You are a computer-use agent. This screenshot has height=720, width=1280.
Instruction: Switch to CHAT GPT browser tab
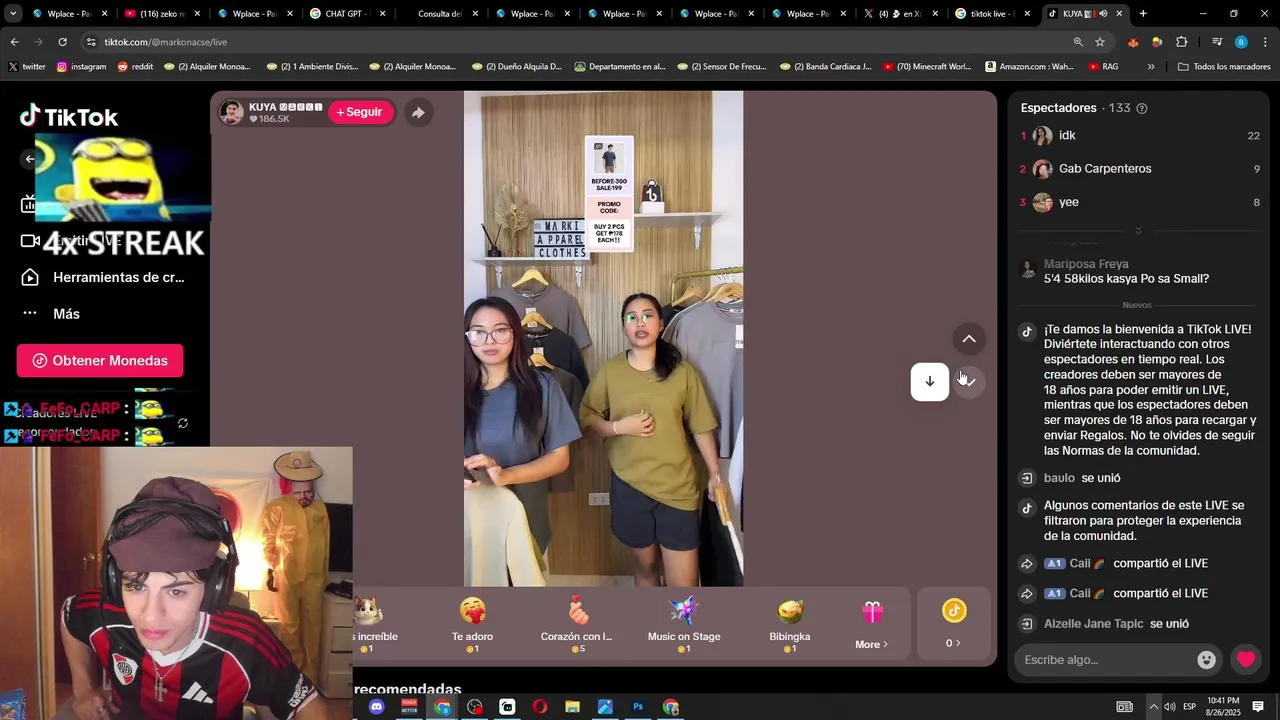(345, 14)
